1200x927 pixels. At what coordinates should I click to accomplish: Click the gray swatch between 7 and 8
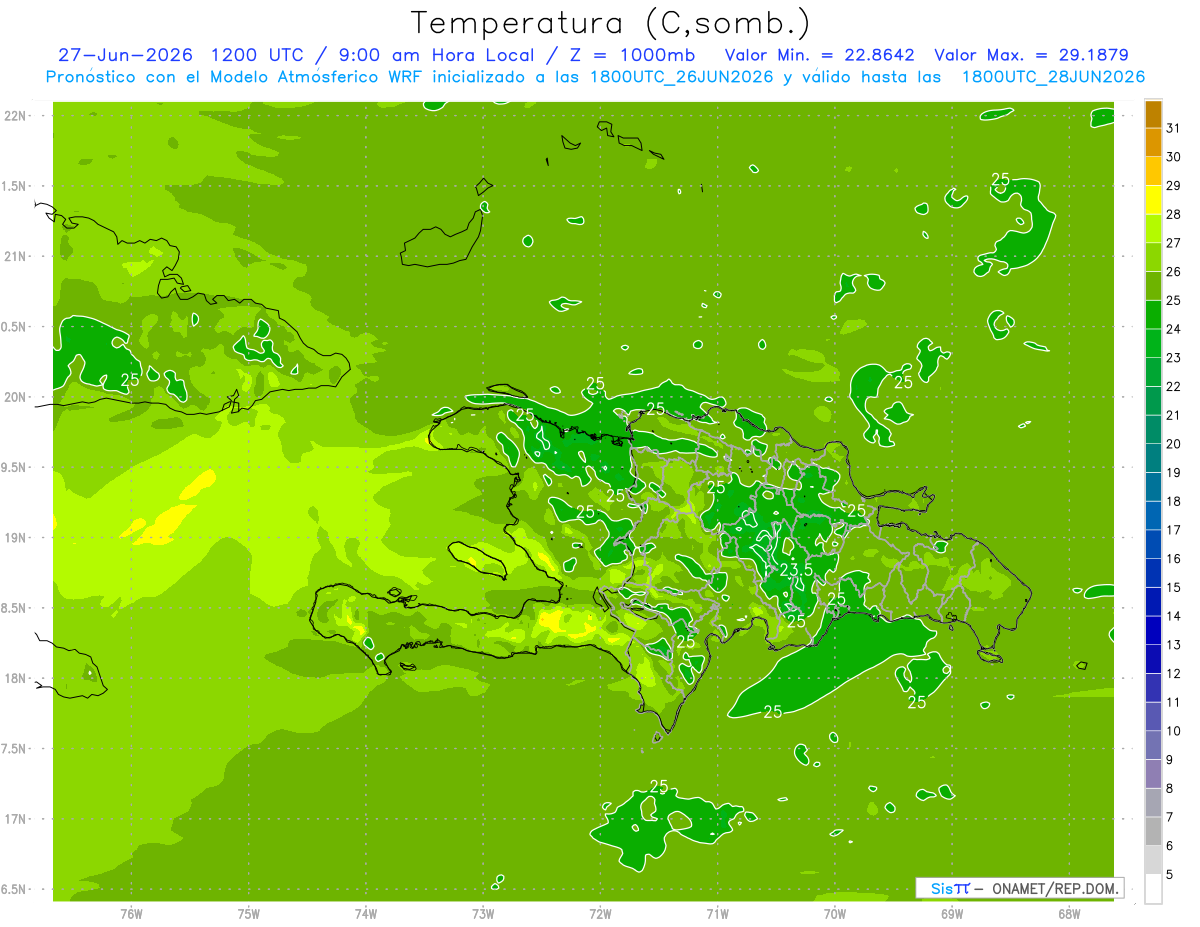(1154, 803)
